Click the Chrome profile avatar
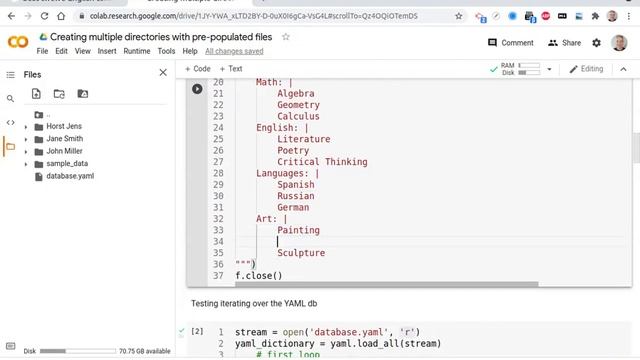The height and width of the screenshot is (360, 640). click(x=612, y=16)
